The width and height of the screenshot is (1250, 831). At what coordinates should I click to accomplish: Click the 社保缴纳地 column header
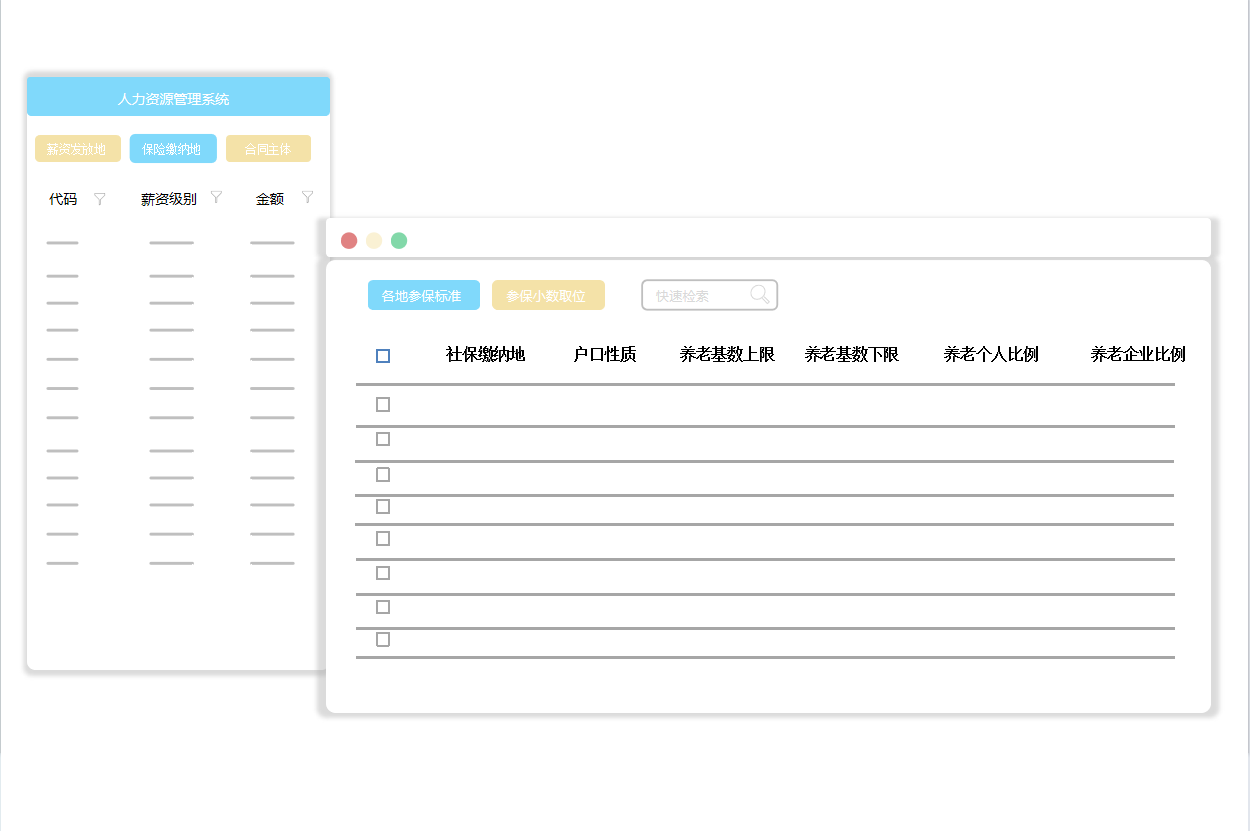(486, 354)
